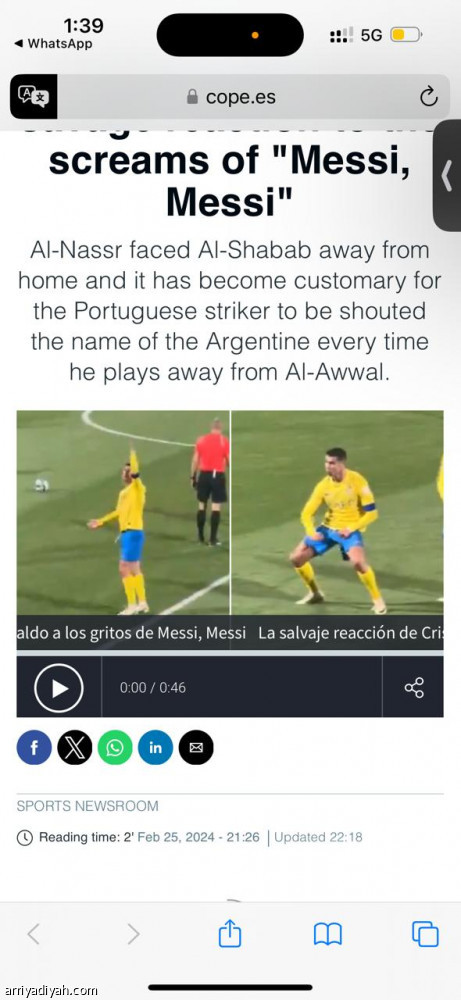Share the article on Facebook

coord(34,747)
